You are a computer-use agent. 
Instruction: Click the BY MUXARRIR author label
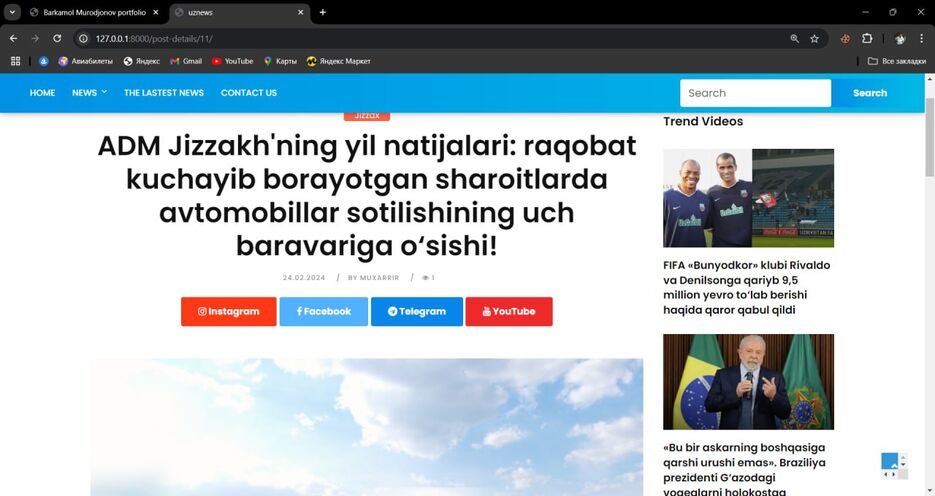click(x=373, y=278)
